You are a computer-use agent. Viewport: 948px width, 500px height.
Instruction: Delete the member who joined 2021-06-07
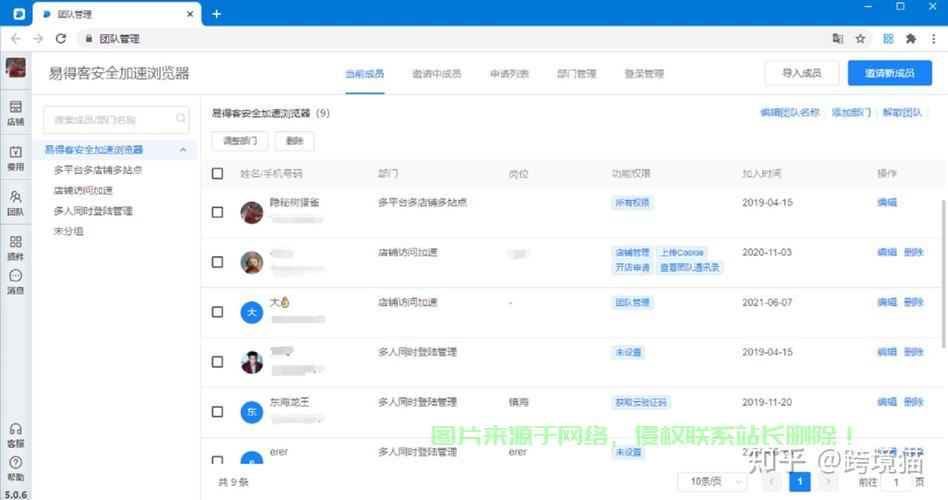[914, 302]
